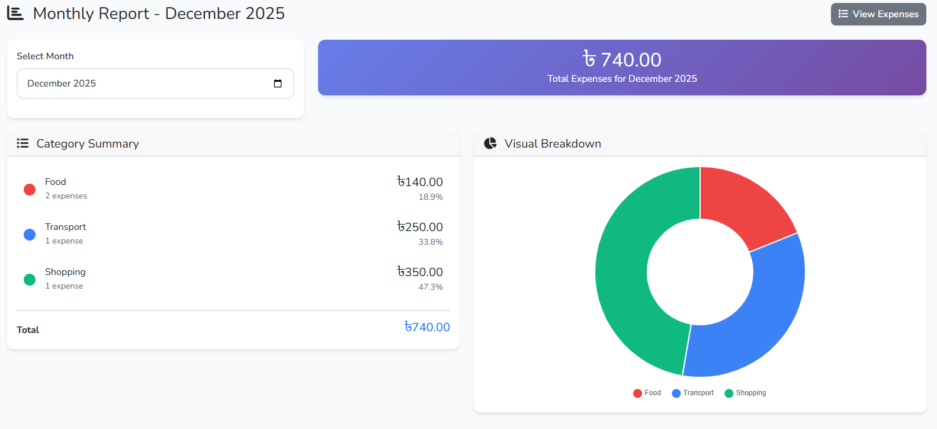
Task: Click the green Shopping category dot
Action: coord(29,279)
